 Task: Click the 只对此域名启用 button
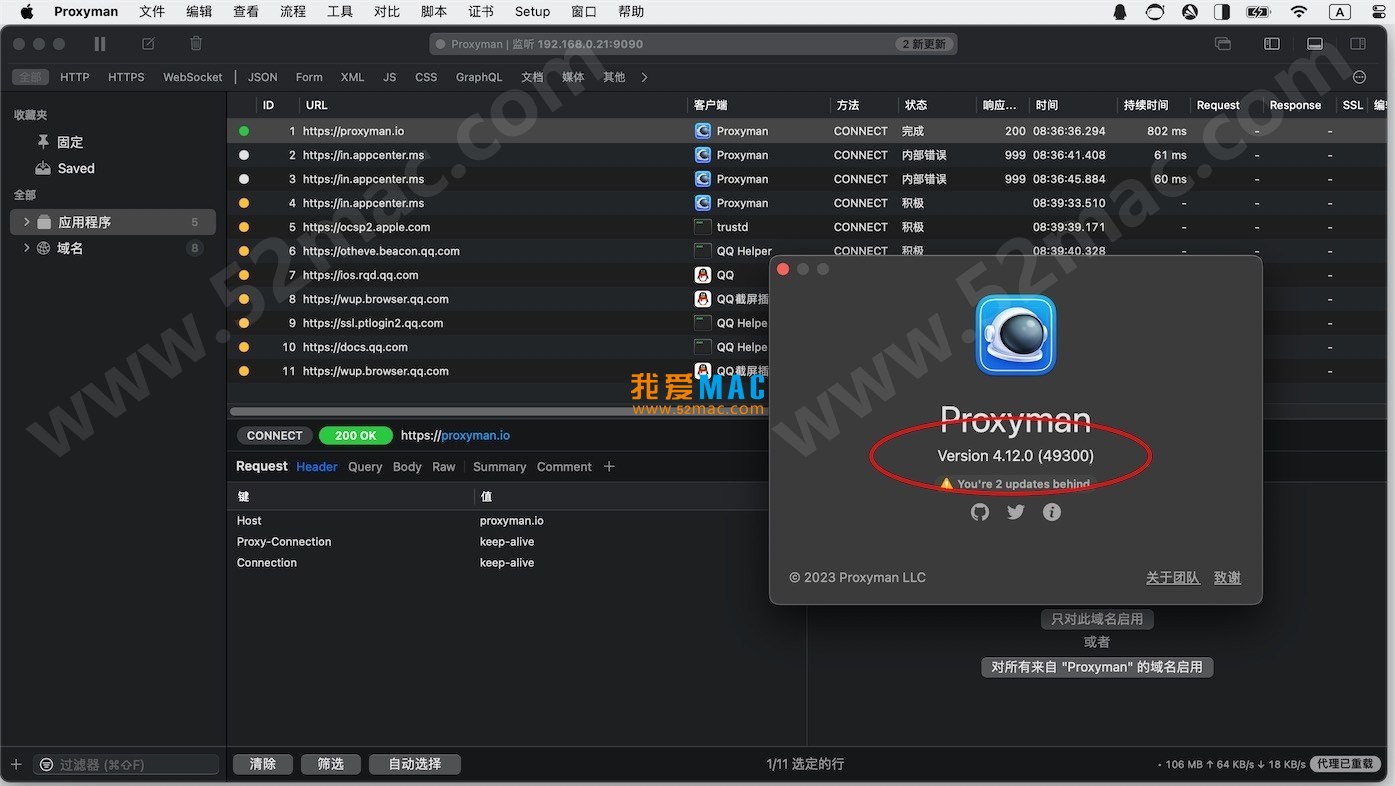(x=1097, y=619)
